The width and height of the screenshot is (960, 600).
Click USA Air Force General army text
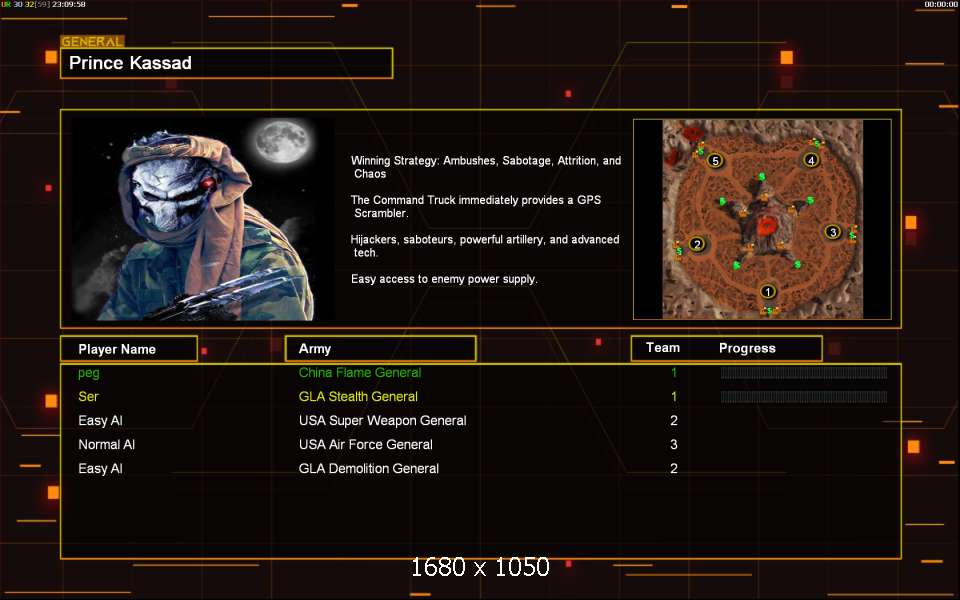(366, 444)
